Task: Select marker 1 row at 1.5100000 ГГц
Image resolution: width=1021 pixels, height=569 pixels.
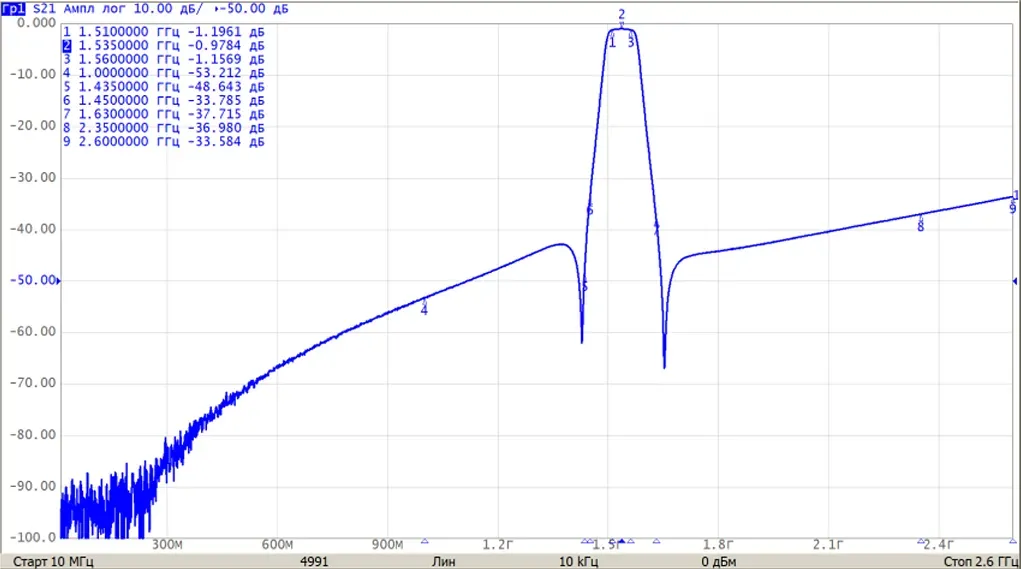Action: pos(163,32)
